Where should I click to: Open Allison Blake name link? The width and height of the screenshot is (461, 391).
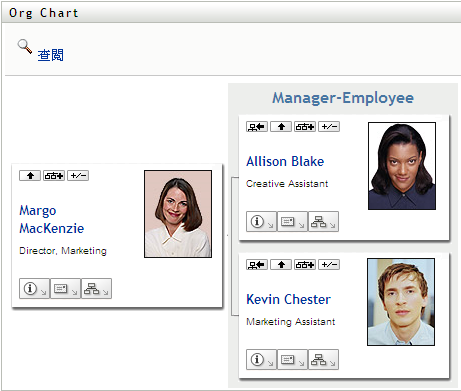click(x=285, y=161)
